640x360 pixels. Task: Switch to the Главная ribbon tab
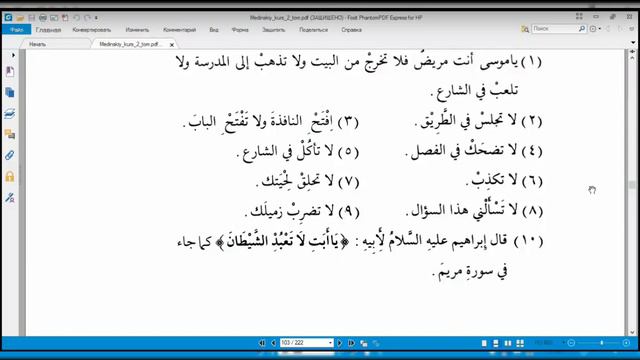click(x=48, y=30)
